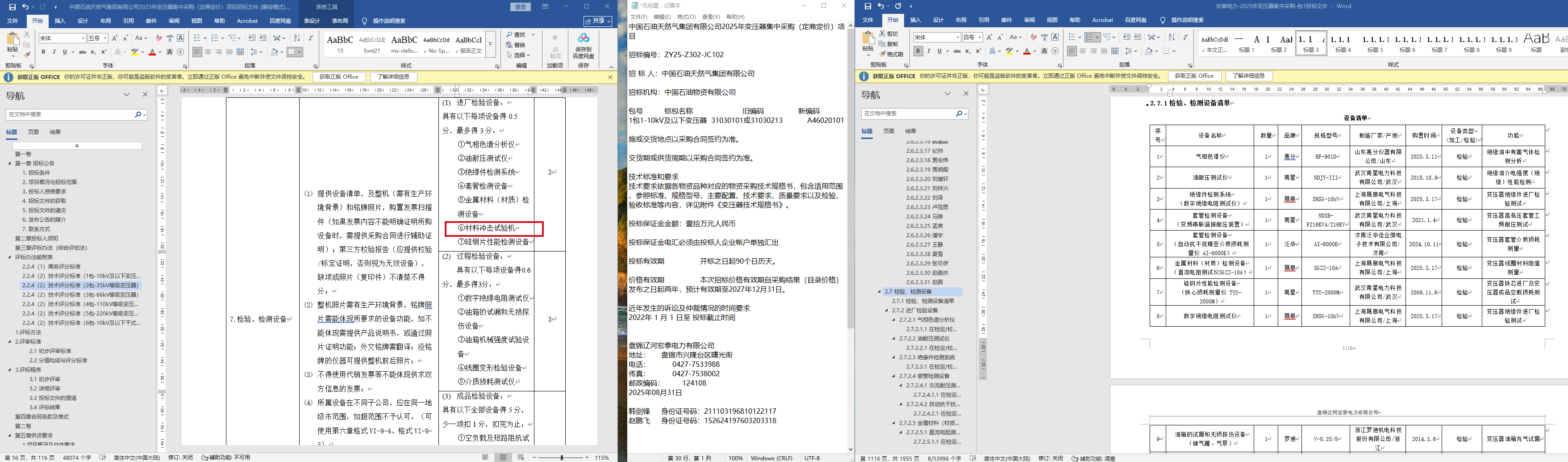Collapse 评标办法前附表 in left navigation tree
The height and width of the screenshot is (462, 1568).
10,257
